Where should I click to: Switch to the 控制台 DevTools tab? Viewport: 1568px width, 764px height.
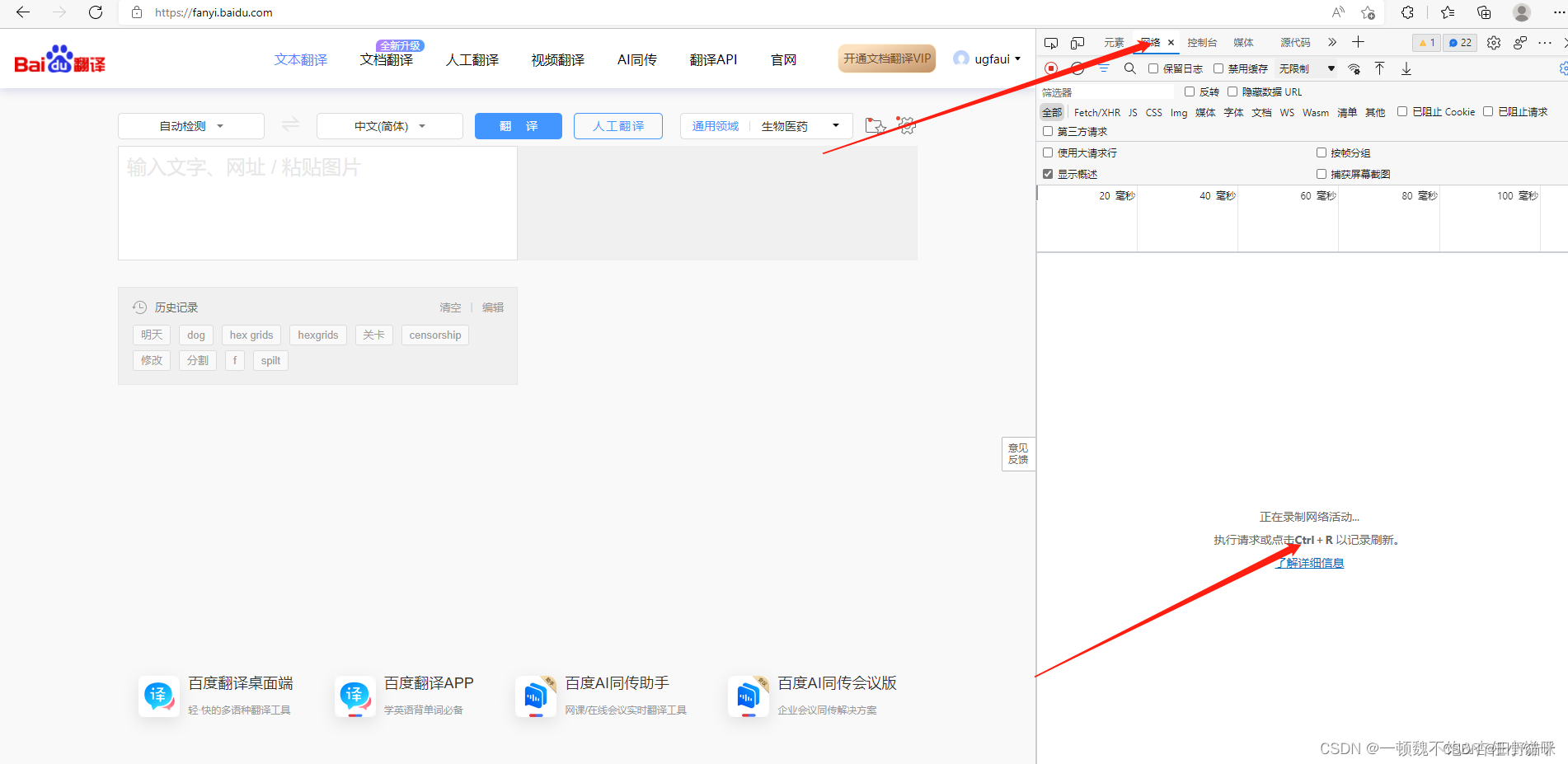[1202, 42]
